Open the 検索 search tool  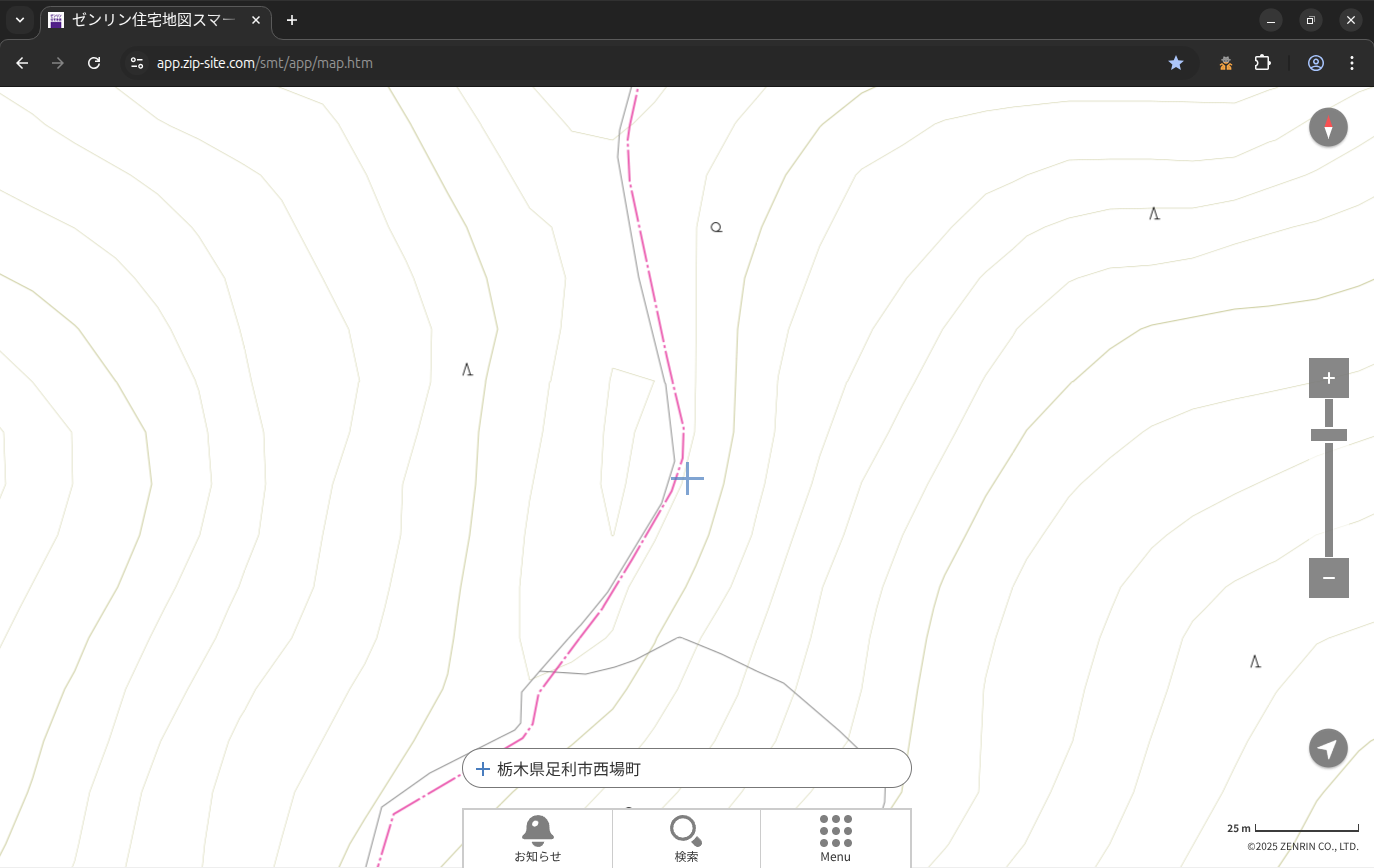click(686, 838)
